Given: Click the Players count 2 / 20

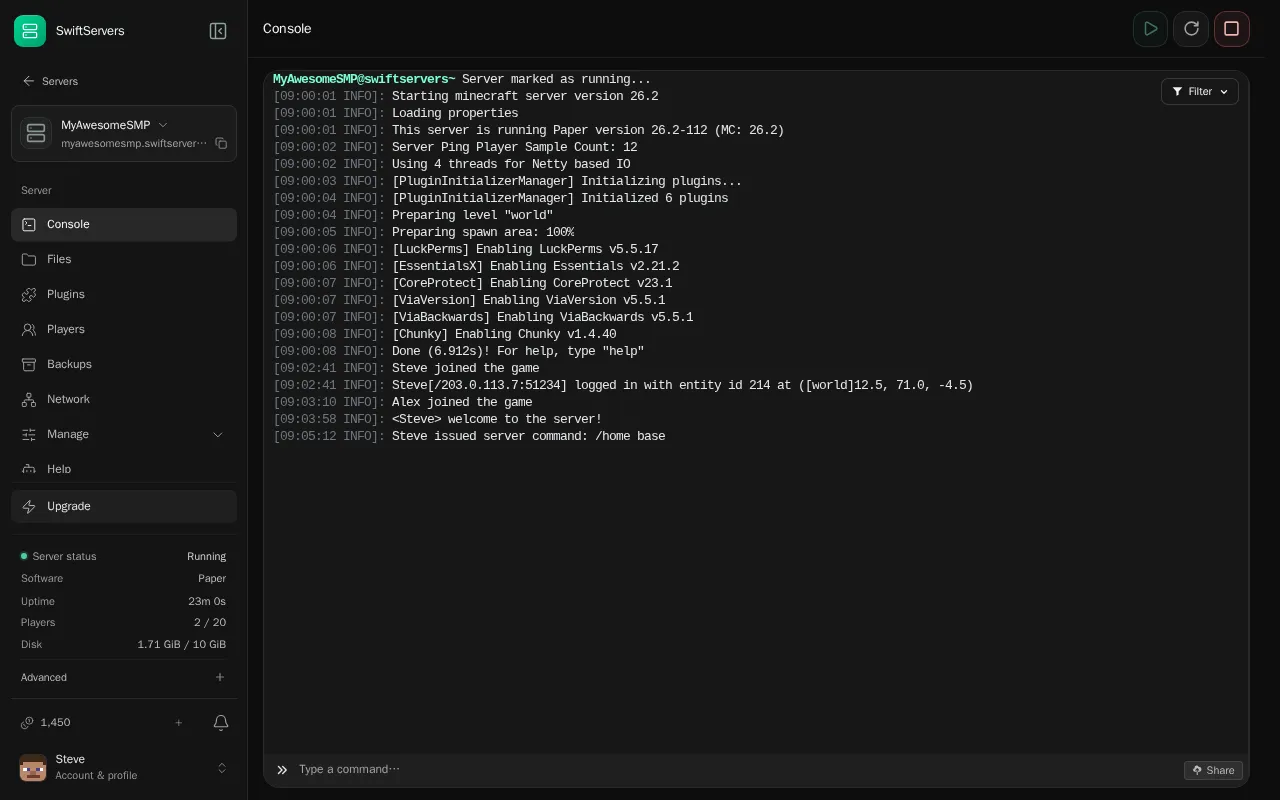Looking at the screenshot, I should click(x=210, y=622).
